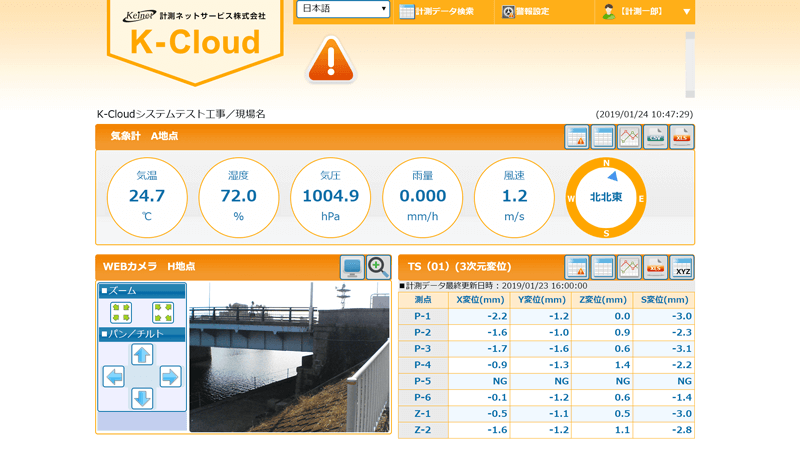Select the Z-1 row label

click(423, 414)
